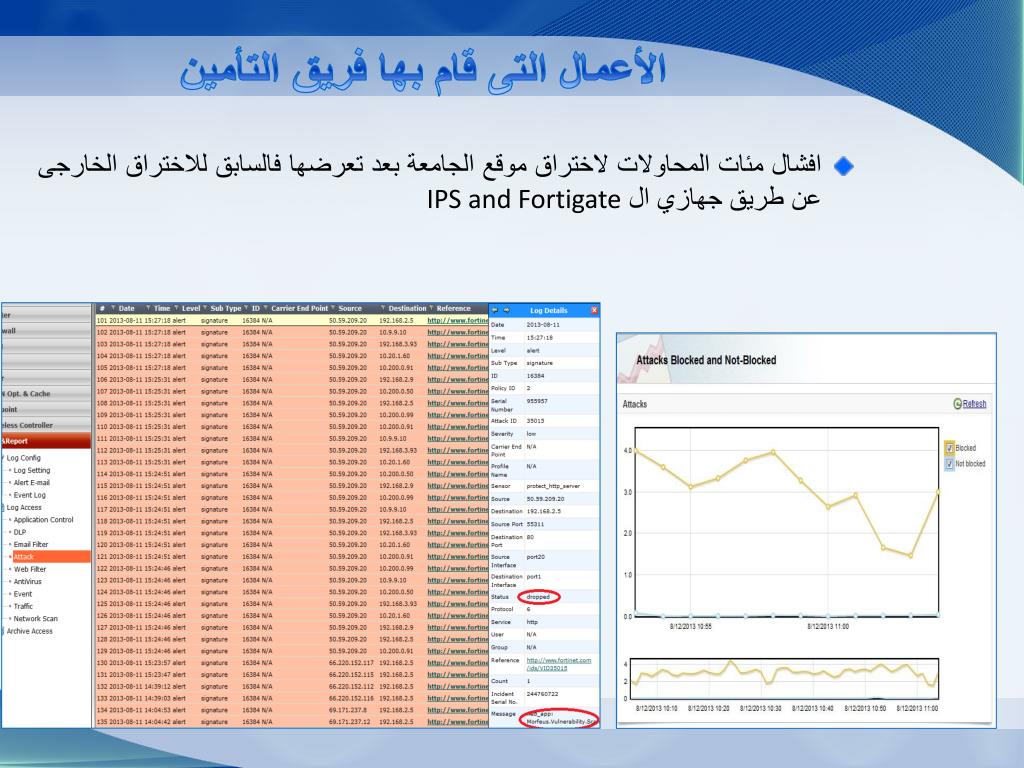Open DLP logs in the sidebar

coord(20,532)
